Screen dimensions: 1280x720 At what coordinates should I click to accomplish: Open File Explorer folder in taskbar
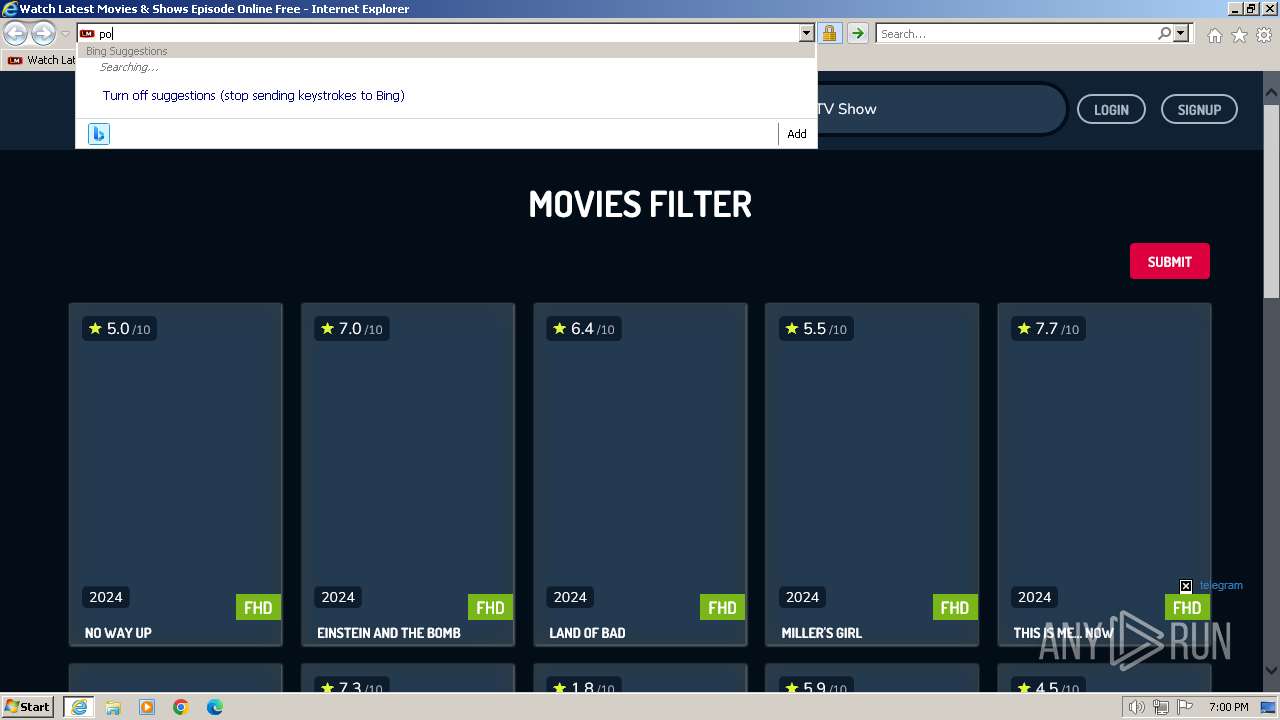pos(113,707)
